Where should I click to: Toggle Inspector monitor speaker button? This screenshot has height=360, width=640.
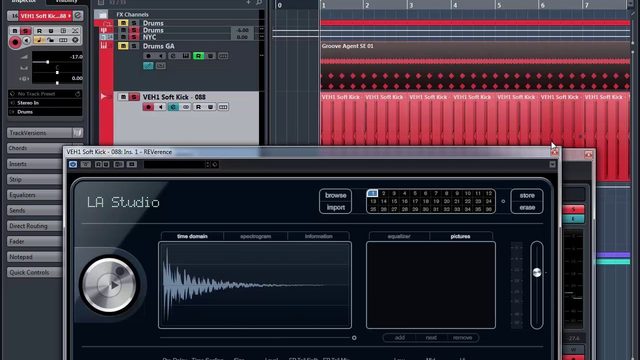click(x=27, y=40)
